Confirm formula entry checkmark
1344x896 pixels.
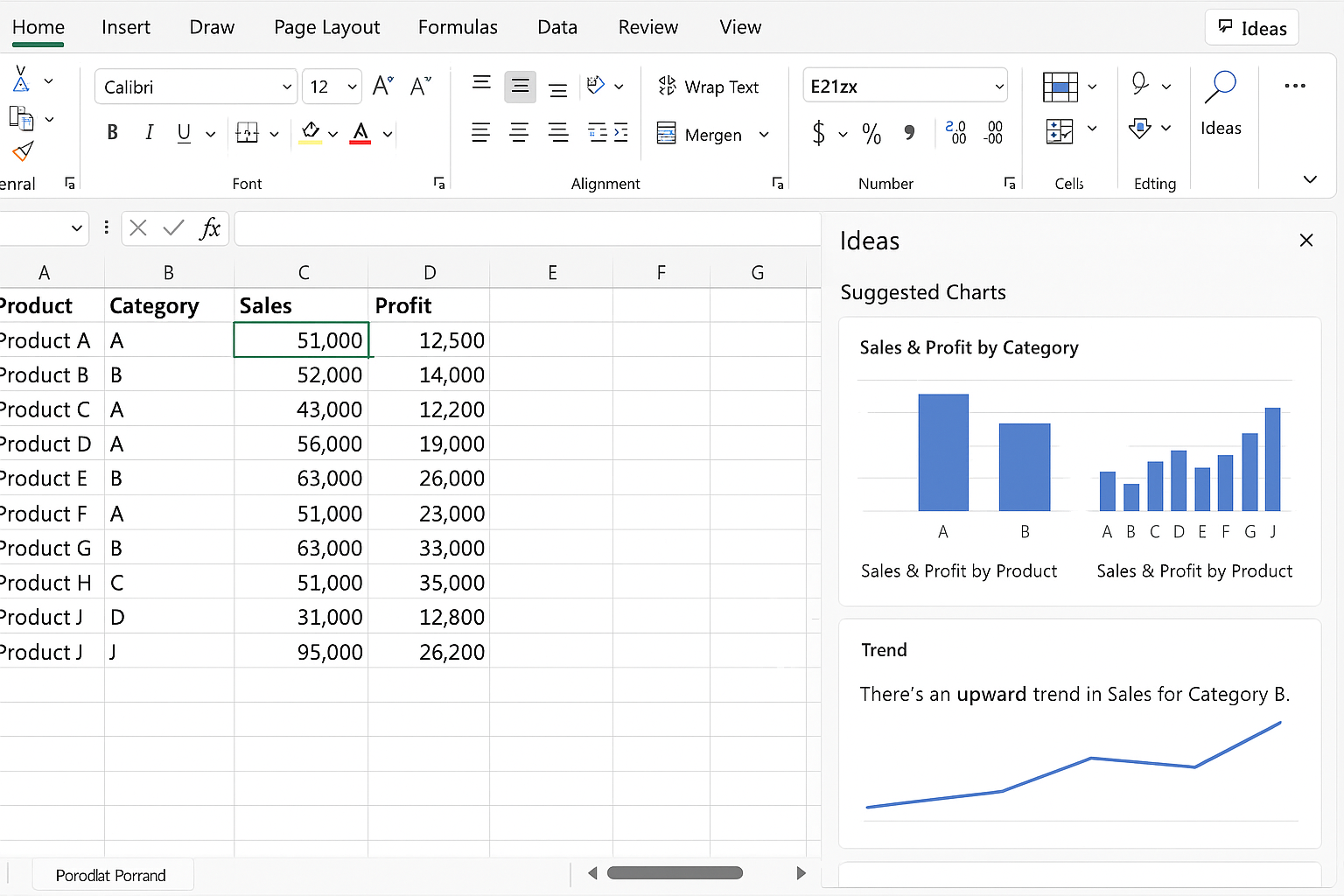pos(174,228)
